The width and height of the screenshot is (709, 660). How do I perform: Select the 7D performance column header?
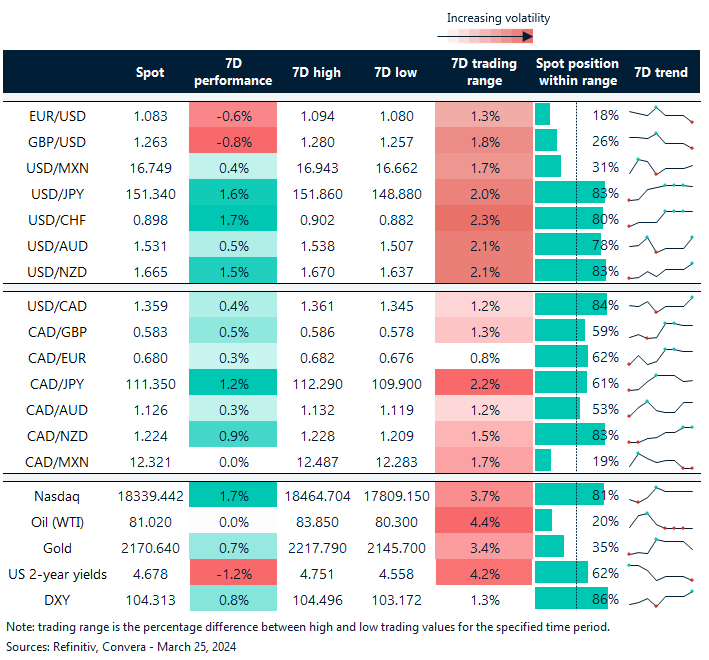[232, 72]
